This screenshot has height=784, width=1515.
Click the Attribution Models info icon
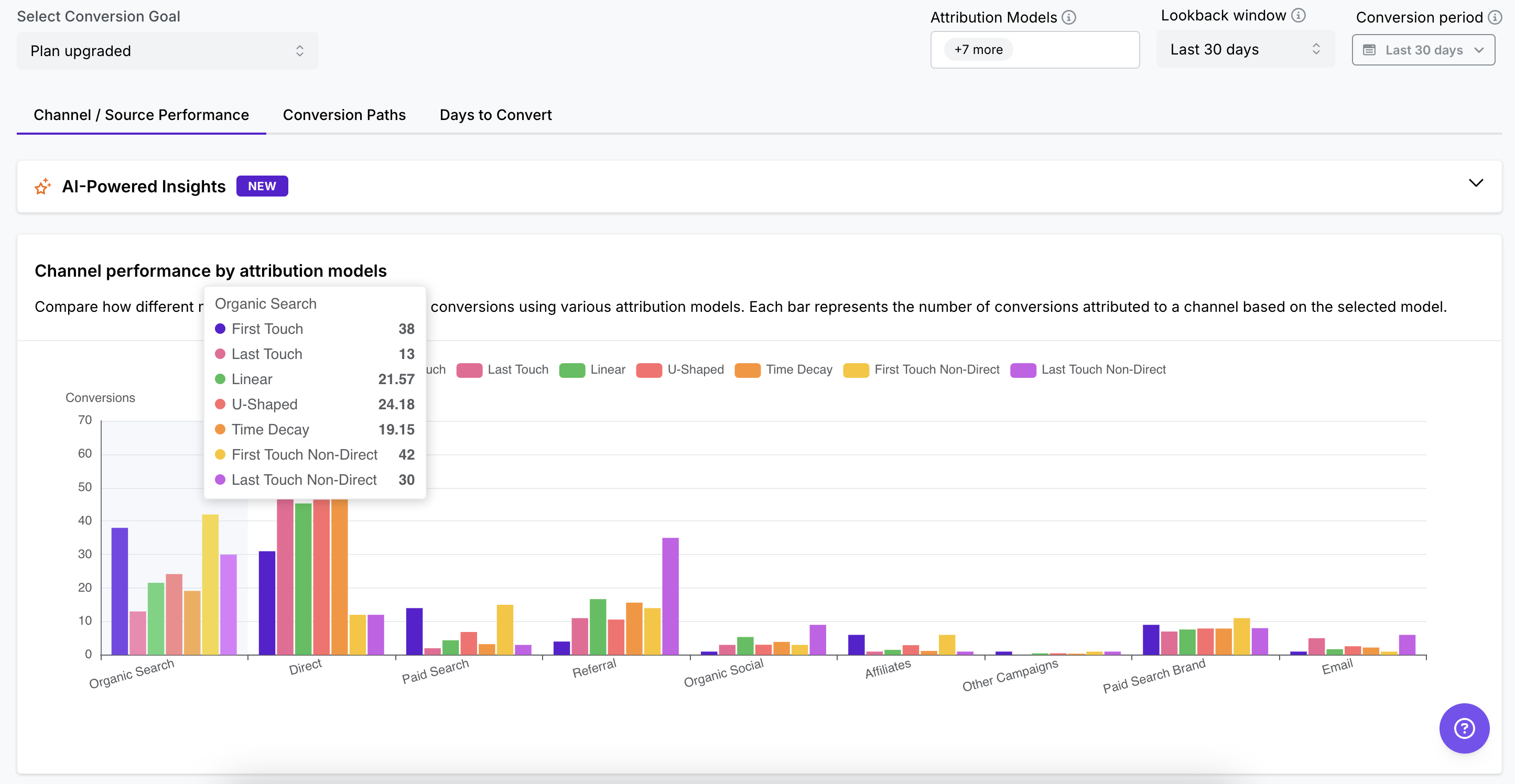(1068, 17)
